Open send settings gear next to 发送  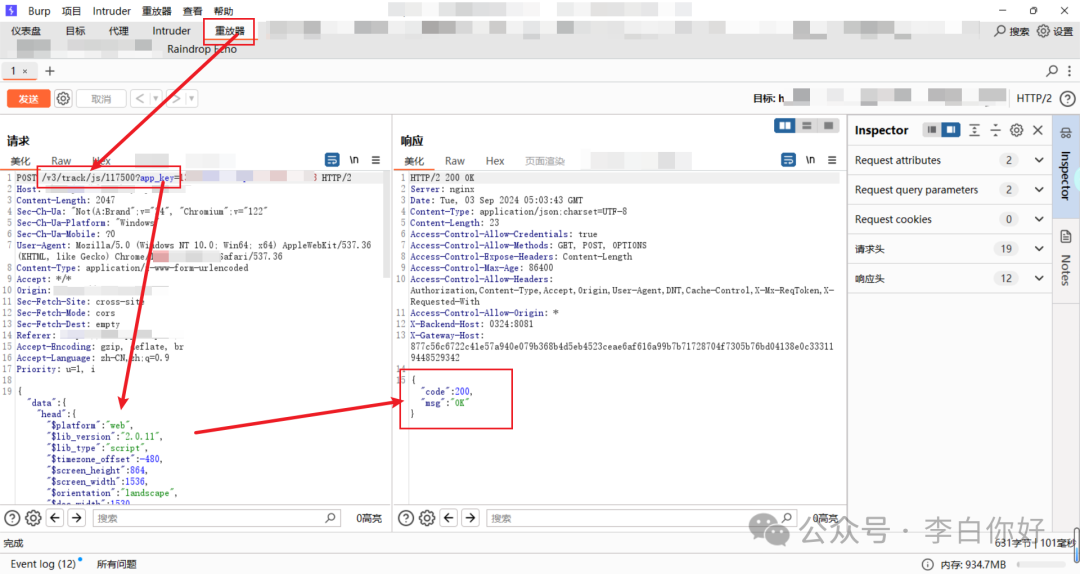click(63, 99)
